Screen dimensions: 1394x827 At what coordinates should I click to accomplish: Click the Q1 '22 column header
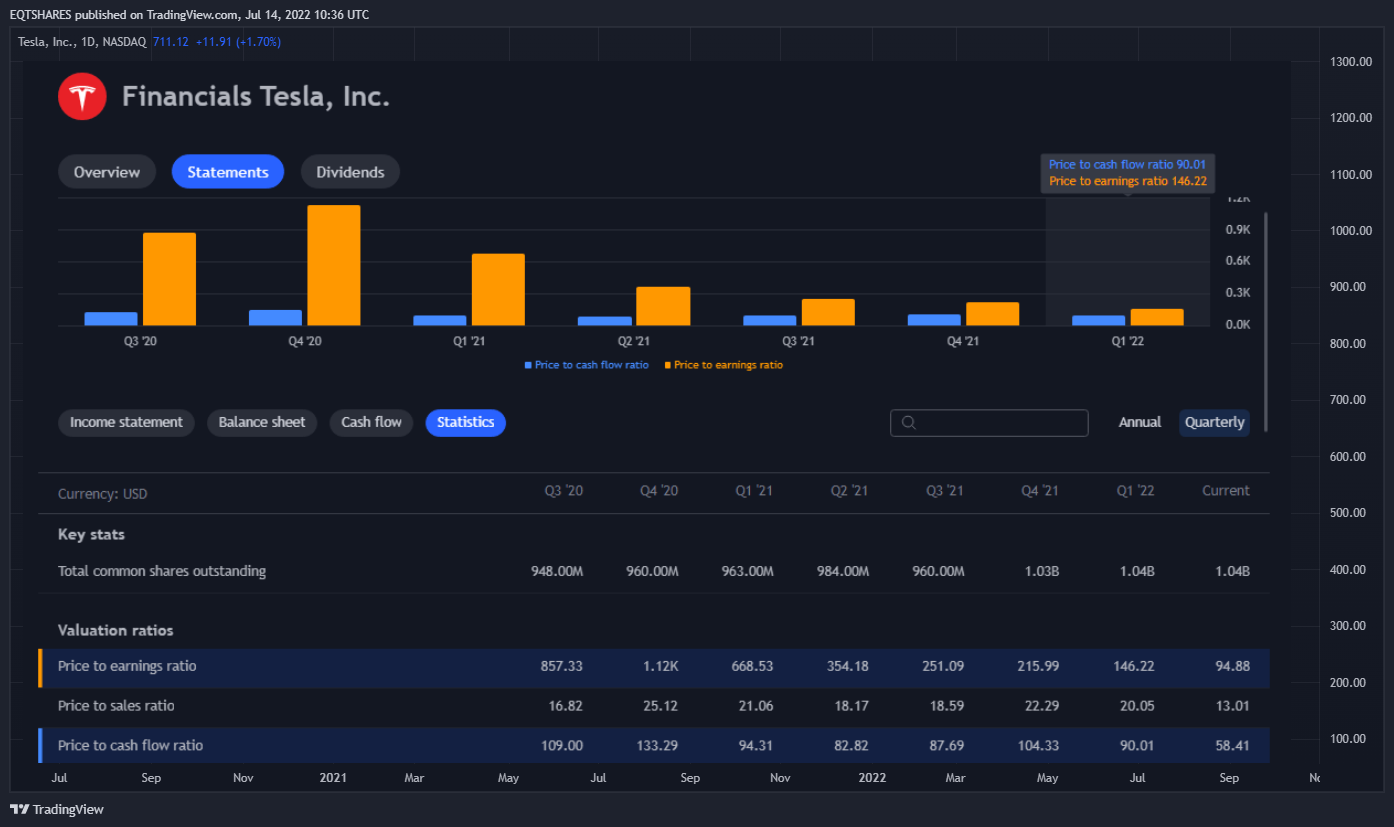tap(1134, 491)
